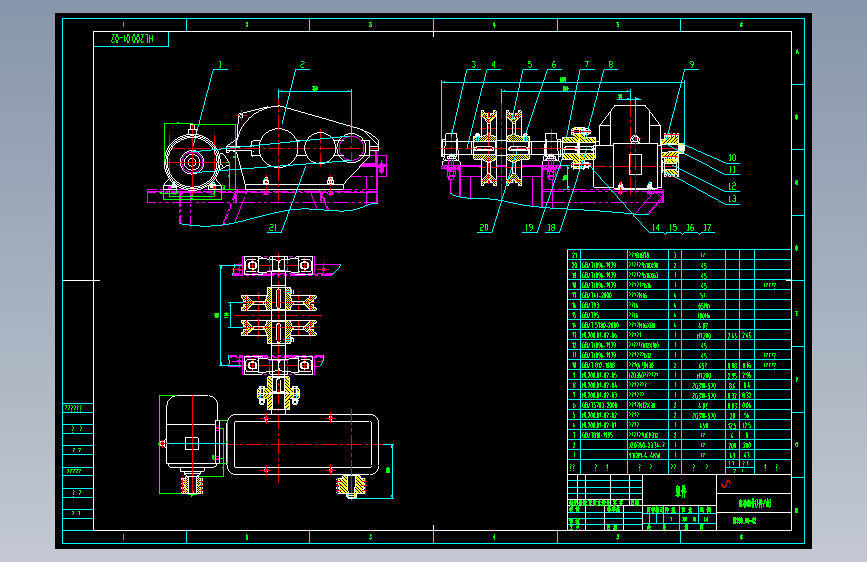Click callout number 5 above the sheaves
This screenshot has width=867, height=562.
tap(530, 65)
